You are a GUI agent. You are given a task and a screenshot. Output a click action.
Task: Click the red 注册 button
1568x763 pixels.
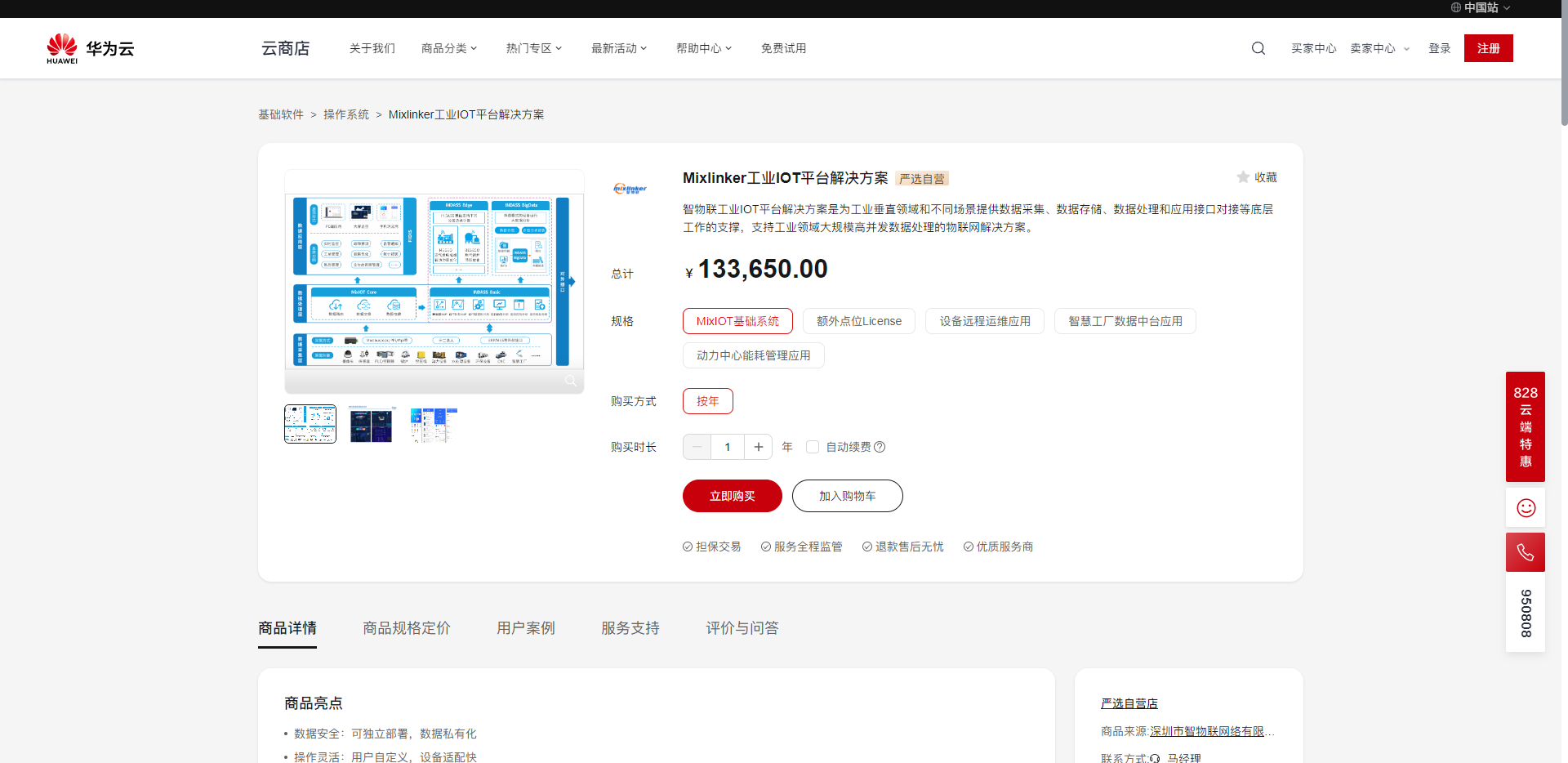coord(1489,48)
